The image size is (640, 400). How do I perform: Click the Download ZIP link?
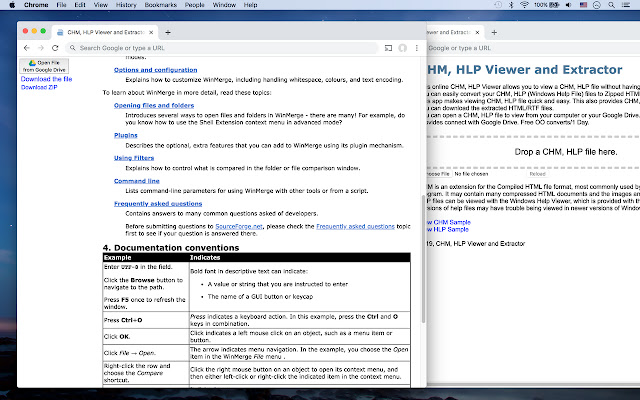pyautogui.click(x=39, y=87)
